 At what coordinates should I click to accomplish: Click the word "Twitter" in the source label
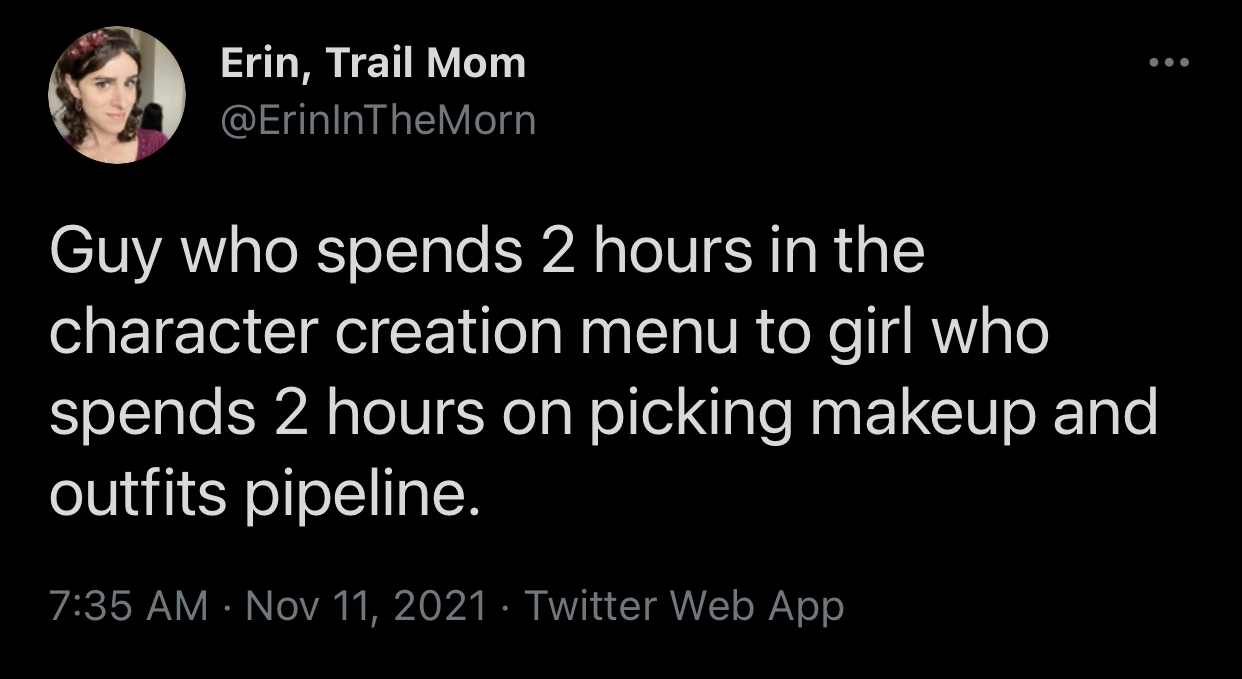click(589, 606)
